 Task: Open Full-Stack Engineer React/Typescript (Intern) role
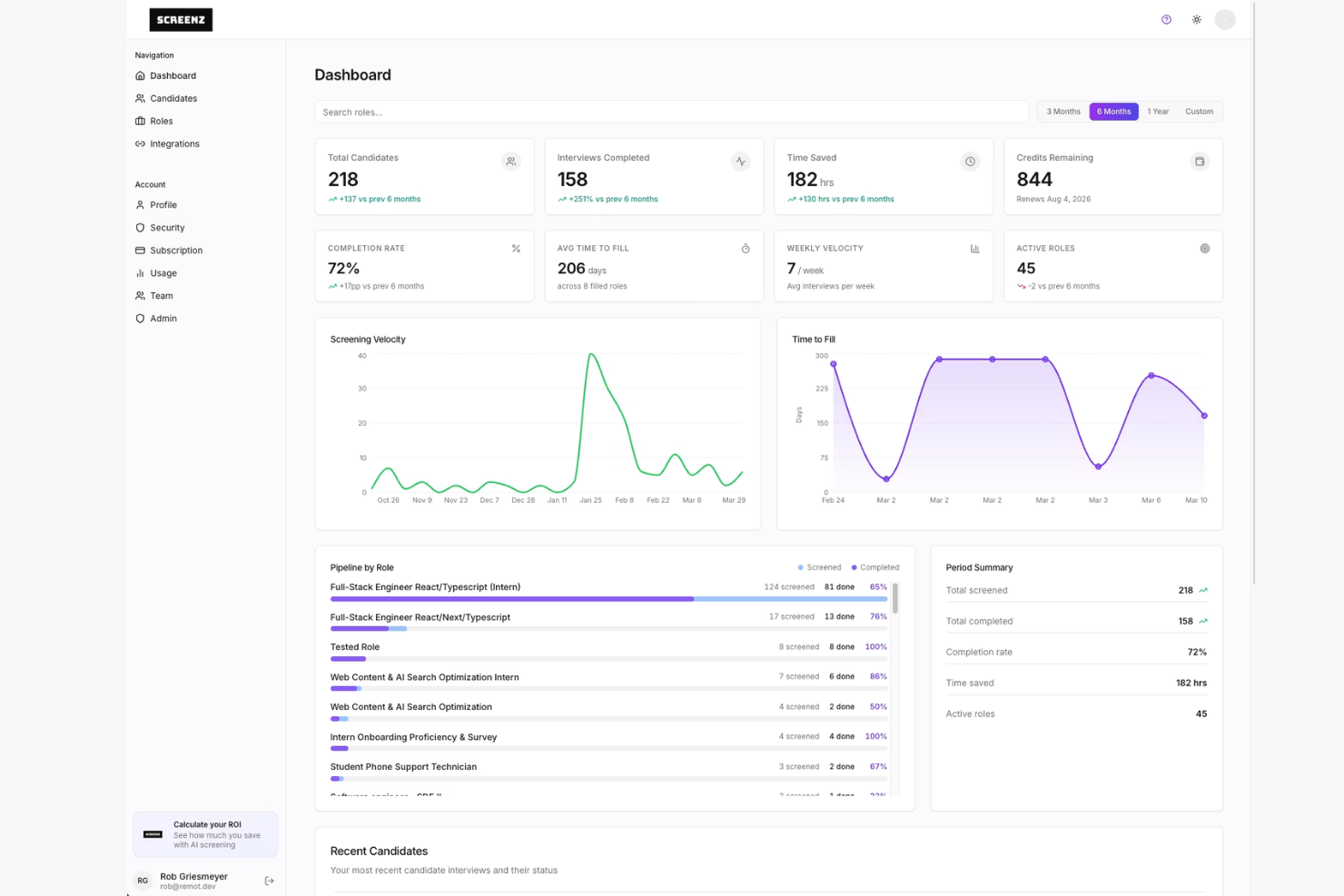(x=425, y=587)
